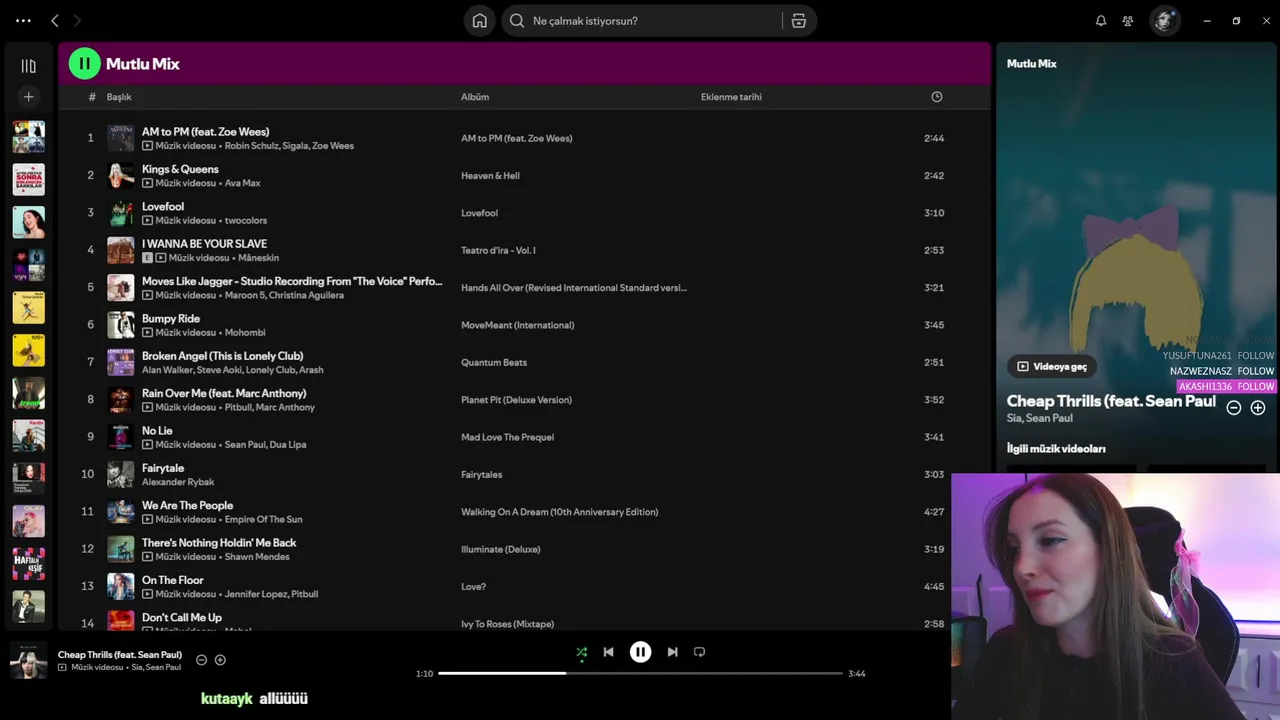Select 'I WANNA BE YOUR SLAVE' track
Viewport: 1280px width, 720px height.
point(204,243)
